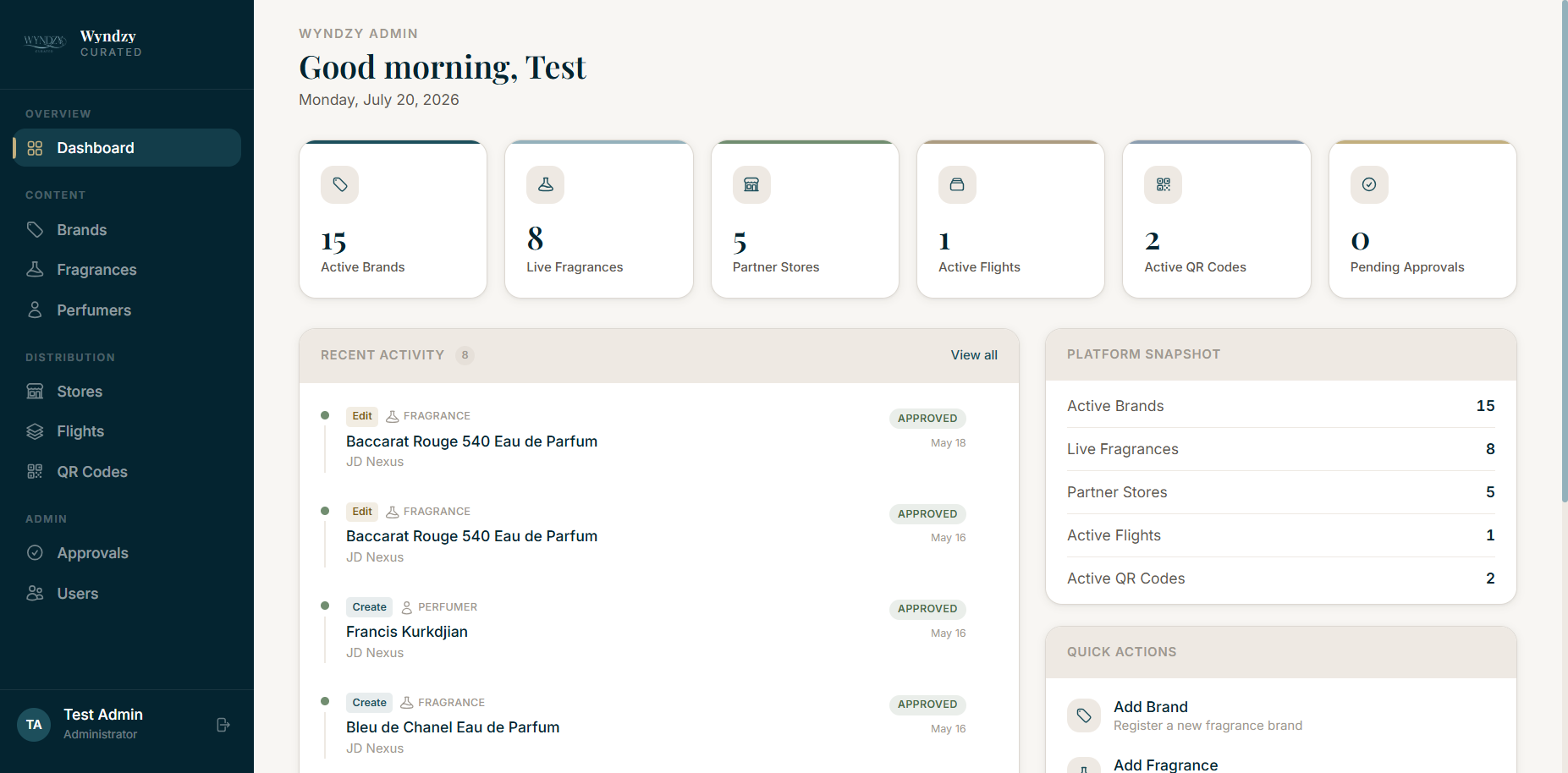Select Flights in the sidebar
This screenshot has width=1568, height=773.
[127, 431]
